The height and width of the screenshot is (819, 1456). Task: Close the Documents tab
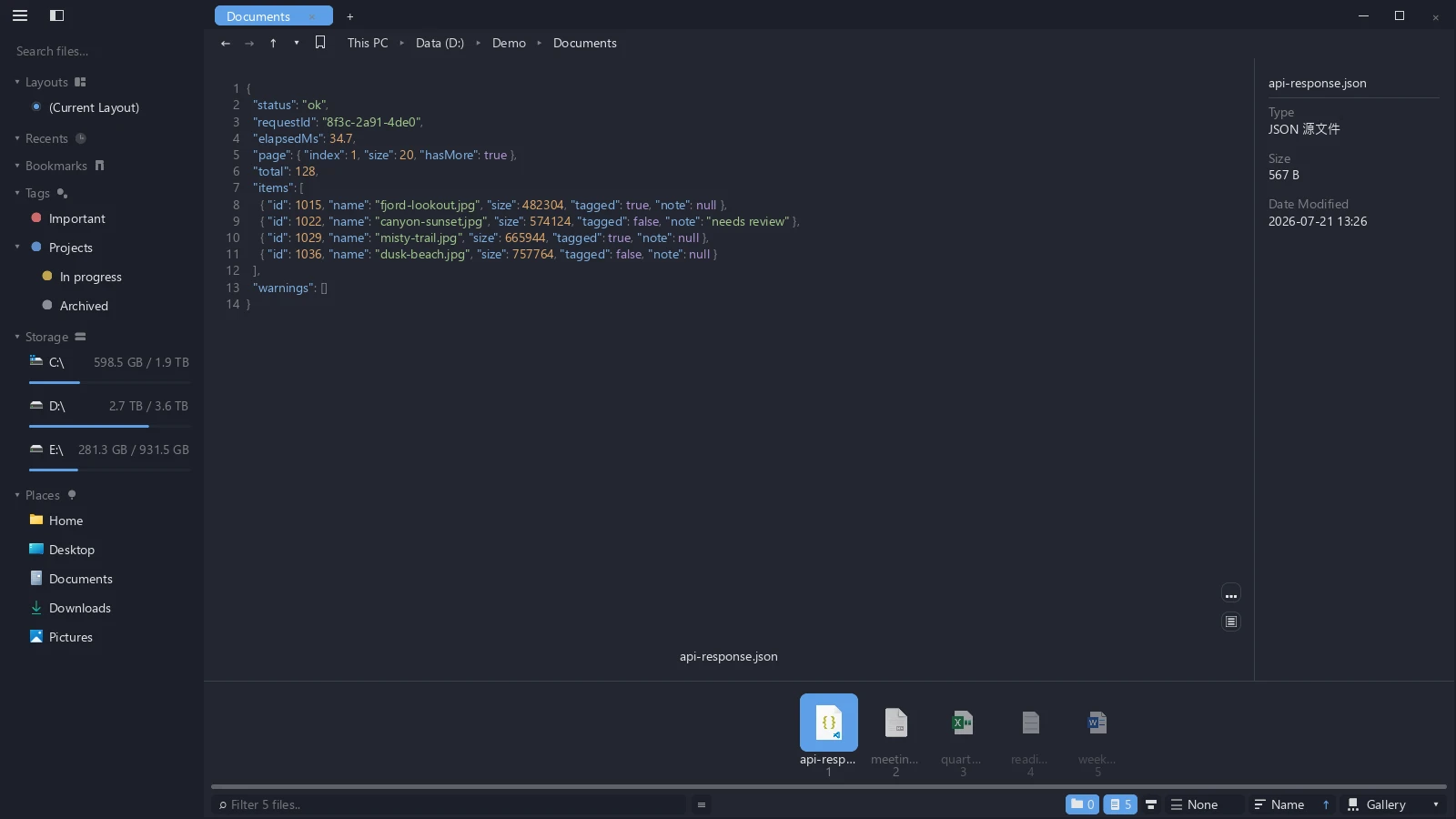point(312,16)
